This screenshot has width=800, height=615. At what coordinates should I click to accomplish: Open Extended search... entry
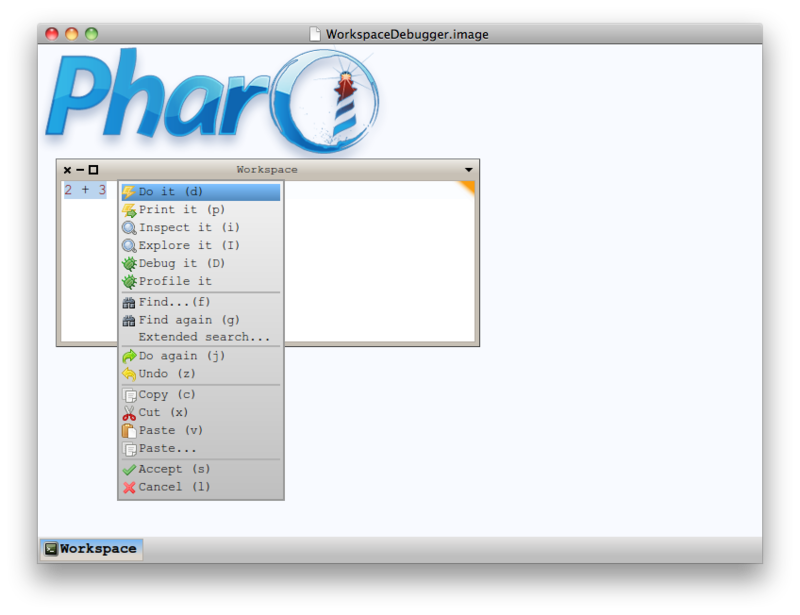click(201, 337)
